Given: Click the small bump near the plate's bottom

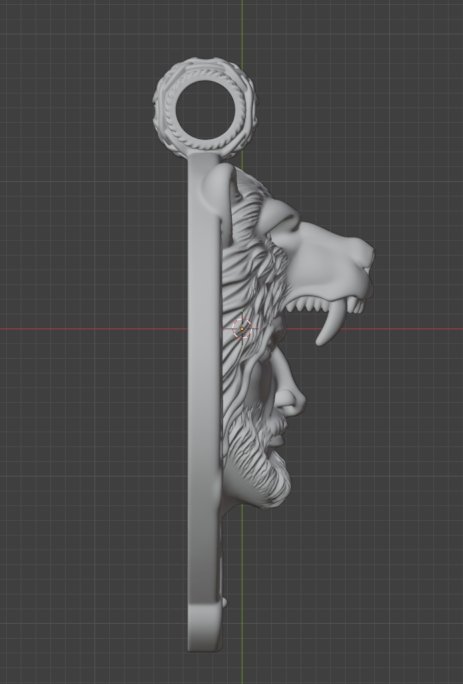Looking at the screenshot, I should (x=224, y=603).
